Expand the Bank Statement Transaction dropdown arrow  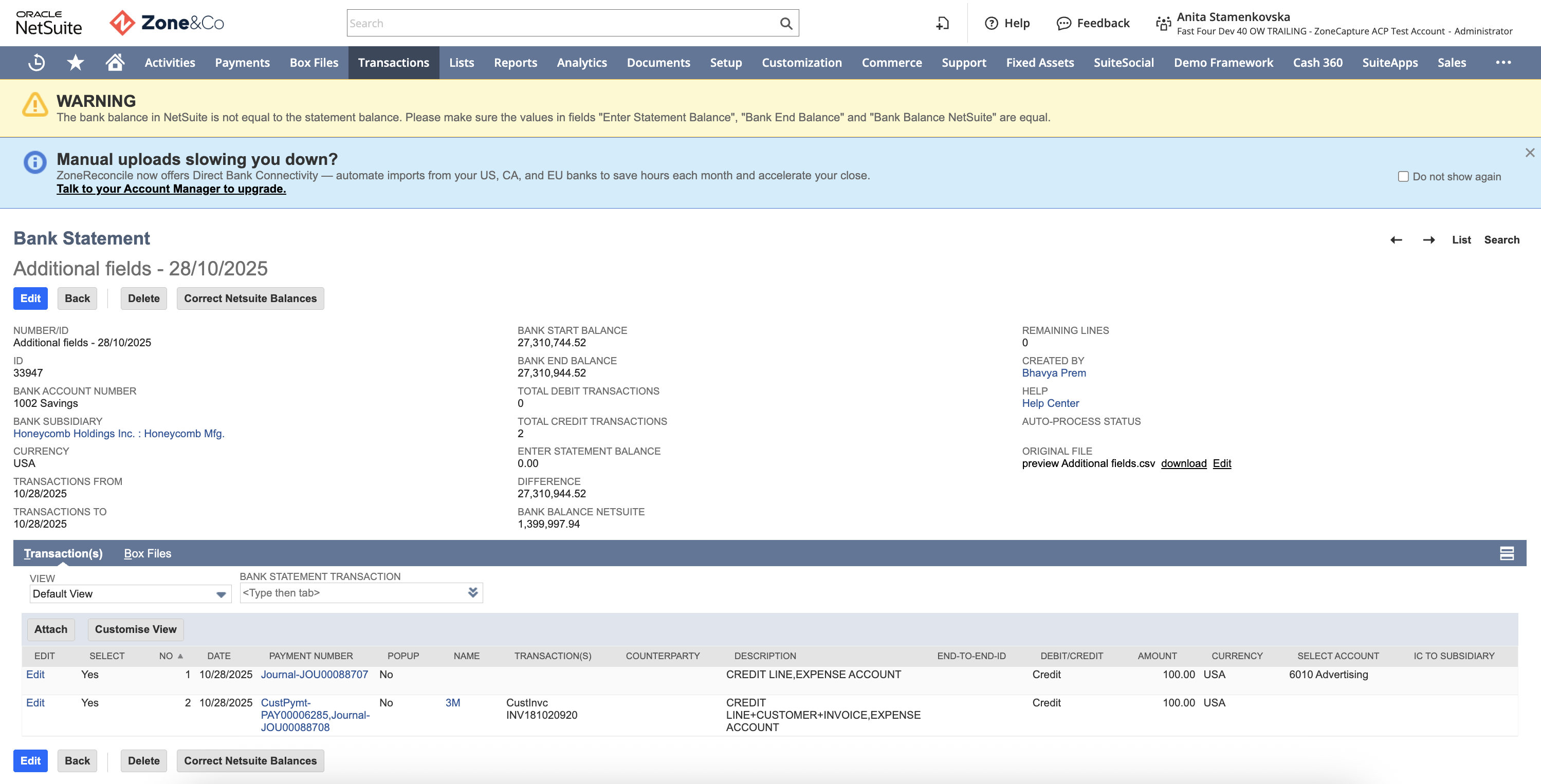pos(472,593)
